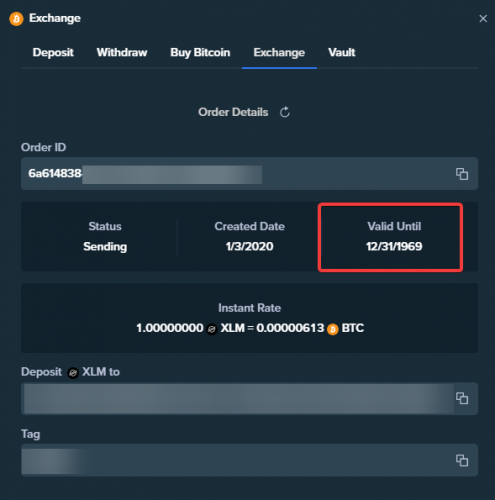Click the BTC coin icon in rate
This screenshot has width=495, height=500.
[332, 329]
